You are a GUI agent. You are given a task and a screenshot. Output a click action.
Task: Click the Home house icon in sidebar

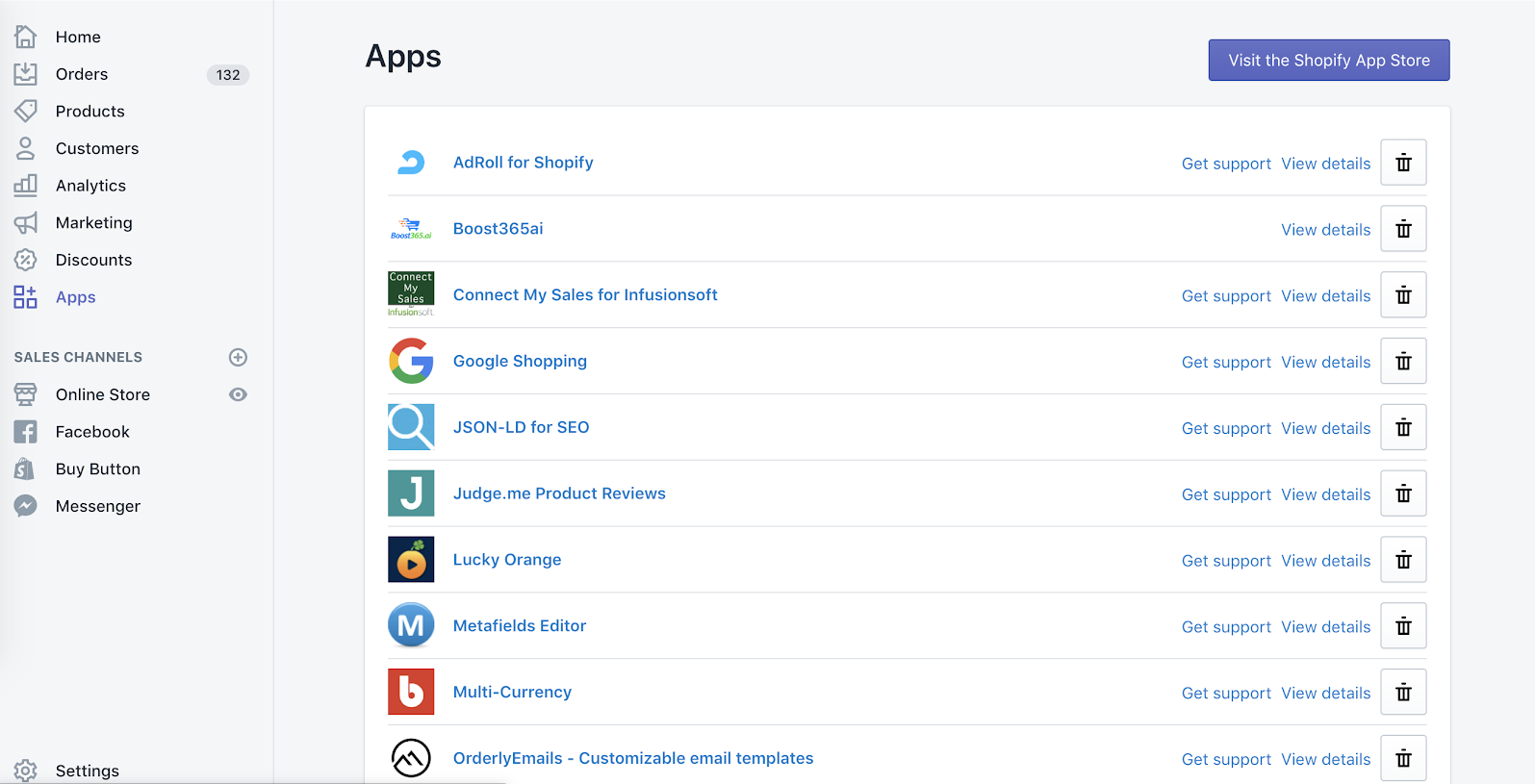click(26, 37)
